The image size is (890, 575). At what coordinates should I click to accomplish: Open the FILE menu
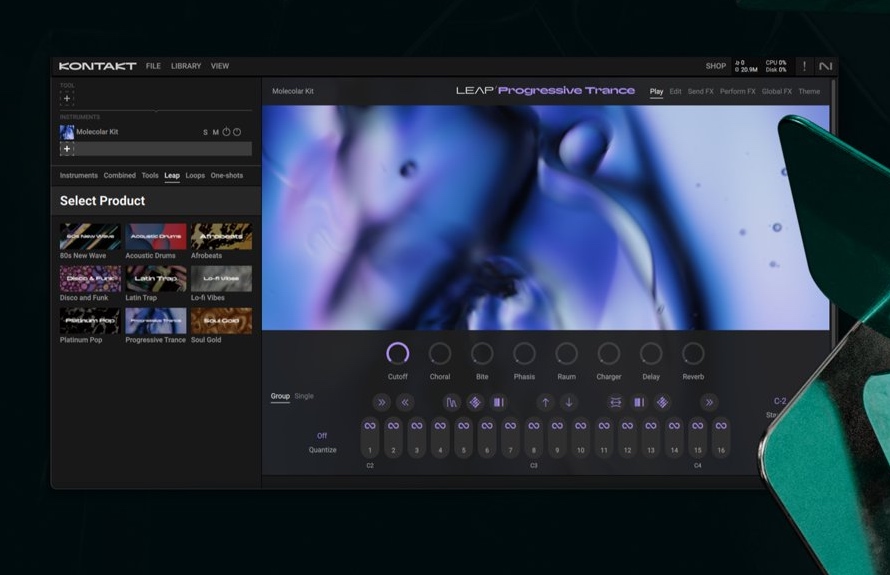(x=153, y=66)
